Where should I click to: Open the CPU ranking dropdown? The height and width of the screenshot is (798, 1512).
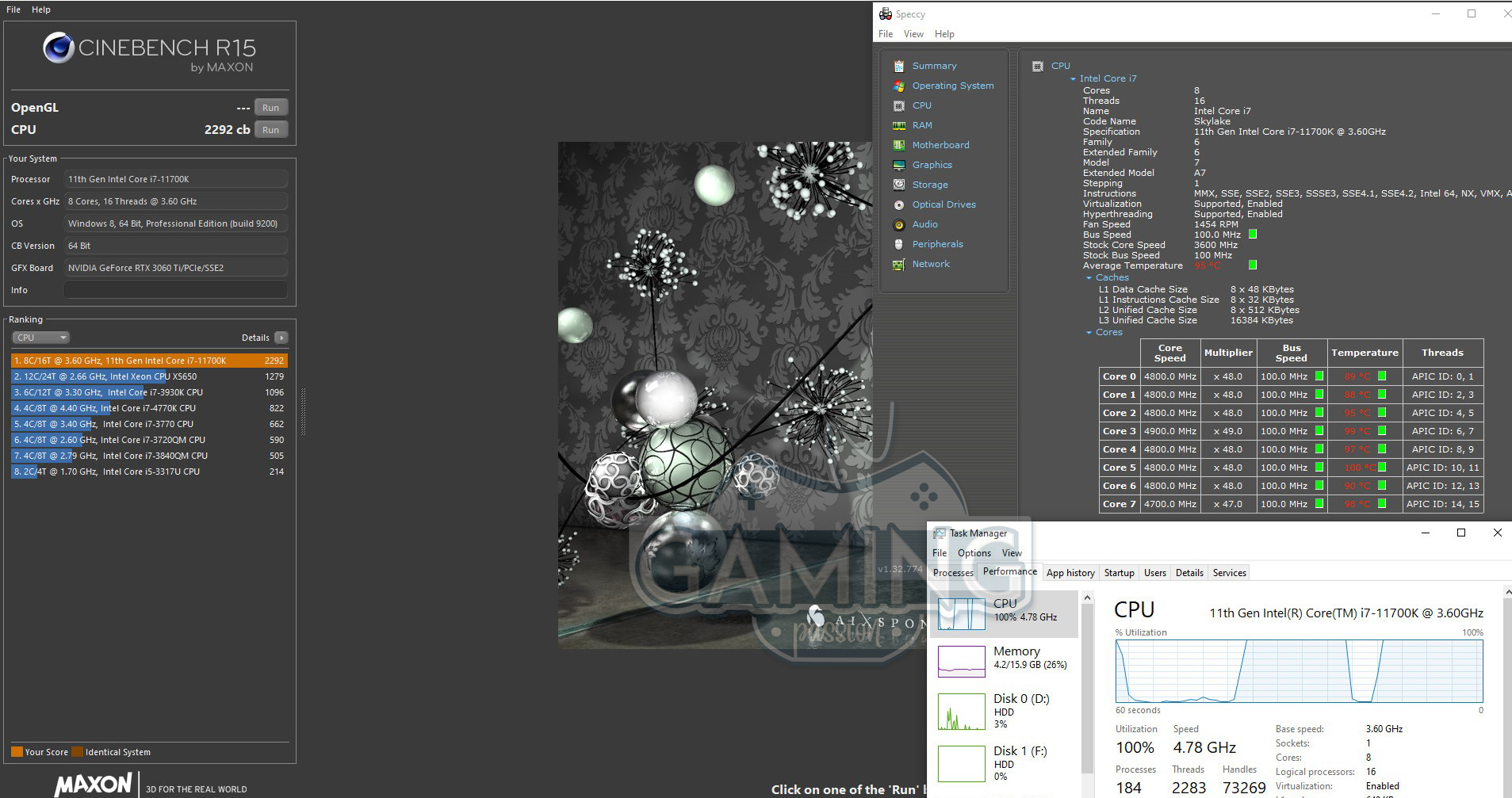point(40,338)
